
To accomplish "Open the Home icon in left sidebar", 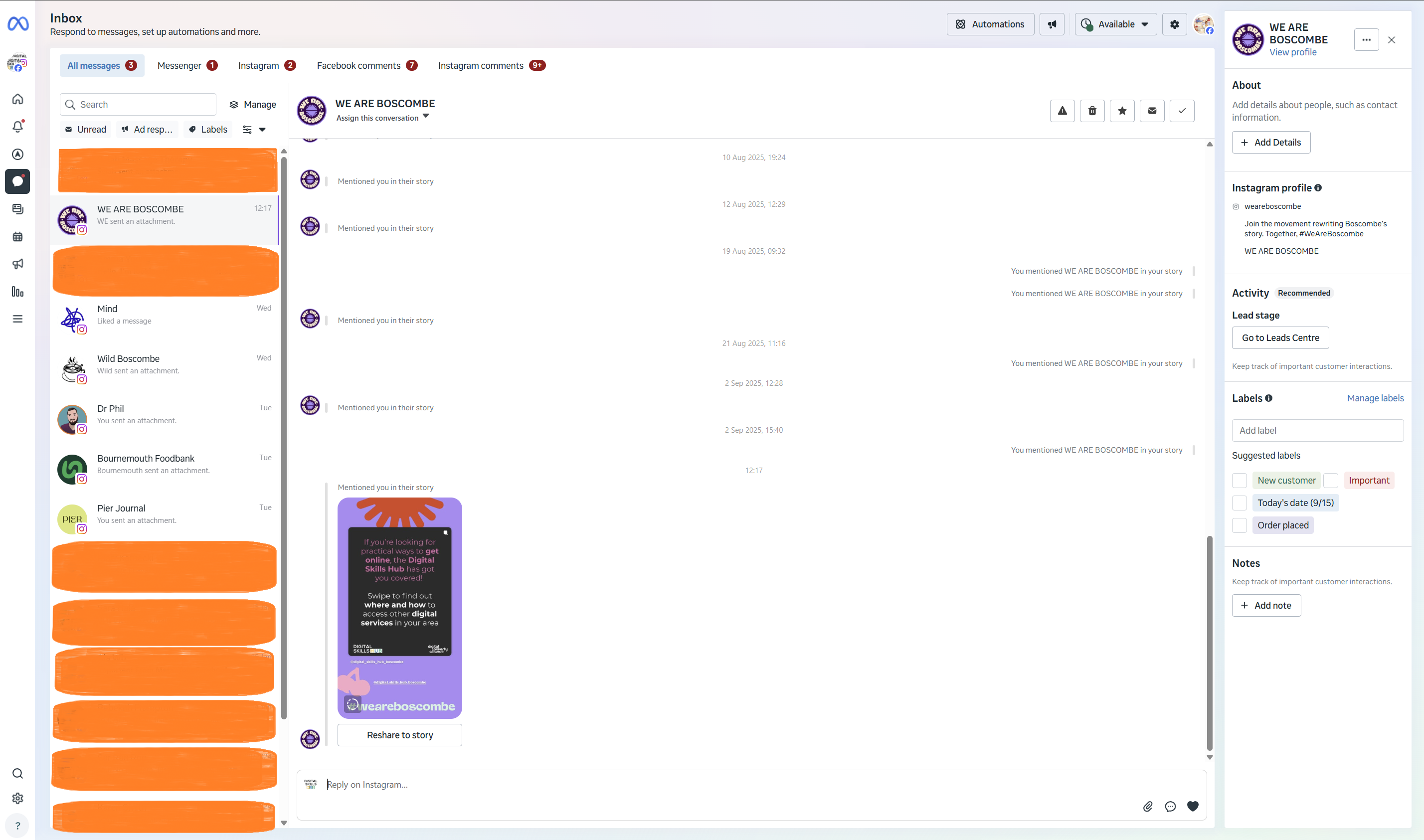I will (x=17, y=99).
